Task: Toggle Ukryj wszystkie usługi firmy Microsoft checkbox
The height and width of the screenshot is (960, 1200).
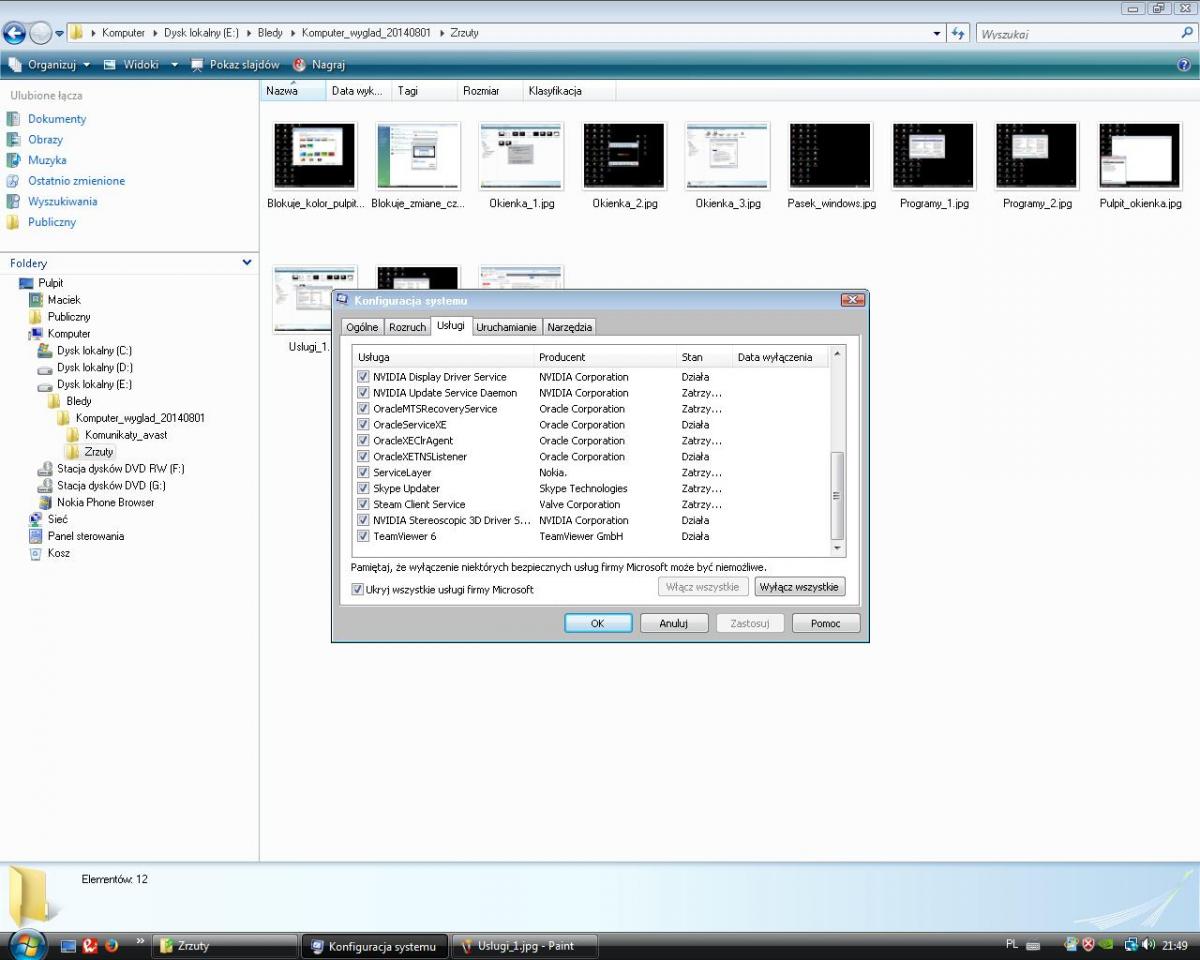Action: (358, 590)
